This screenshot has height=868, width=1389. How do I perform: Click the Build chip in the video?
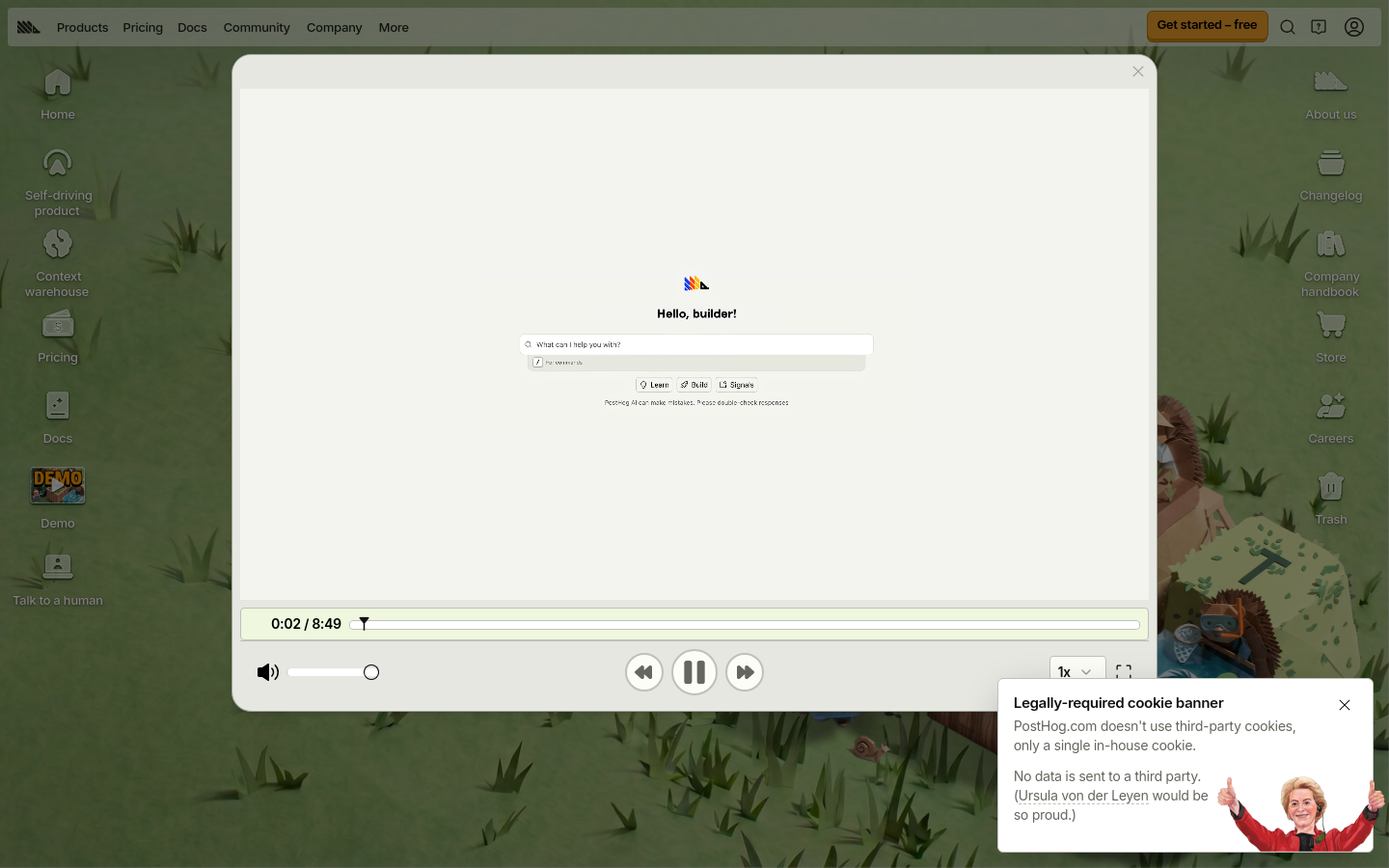point(694,385)
